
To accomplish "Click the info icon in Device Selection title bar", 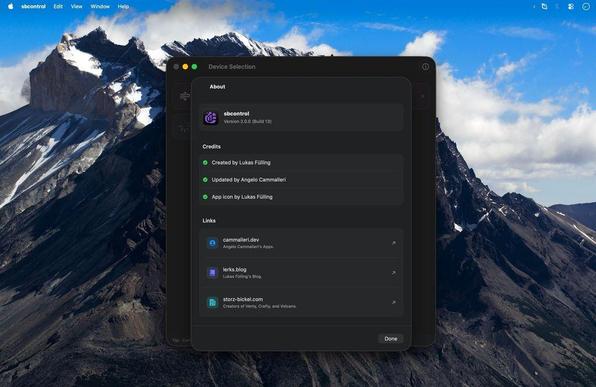I will click(x=425, y=67).
